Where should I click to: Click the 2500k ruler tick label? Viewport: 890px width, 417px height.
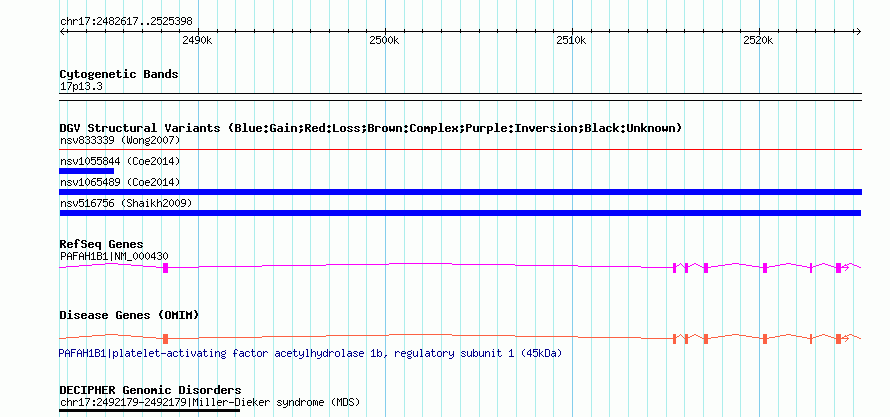384,41
